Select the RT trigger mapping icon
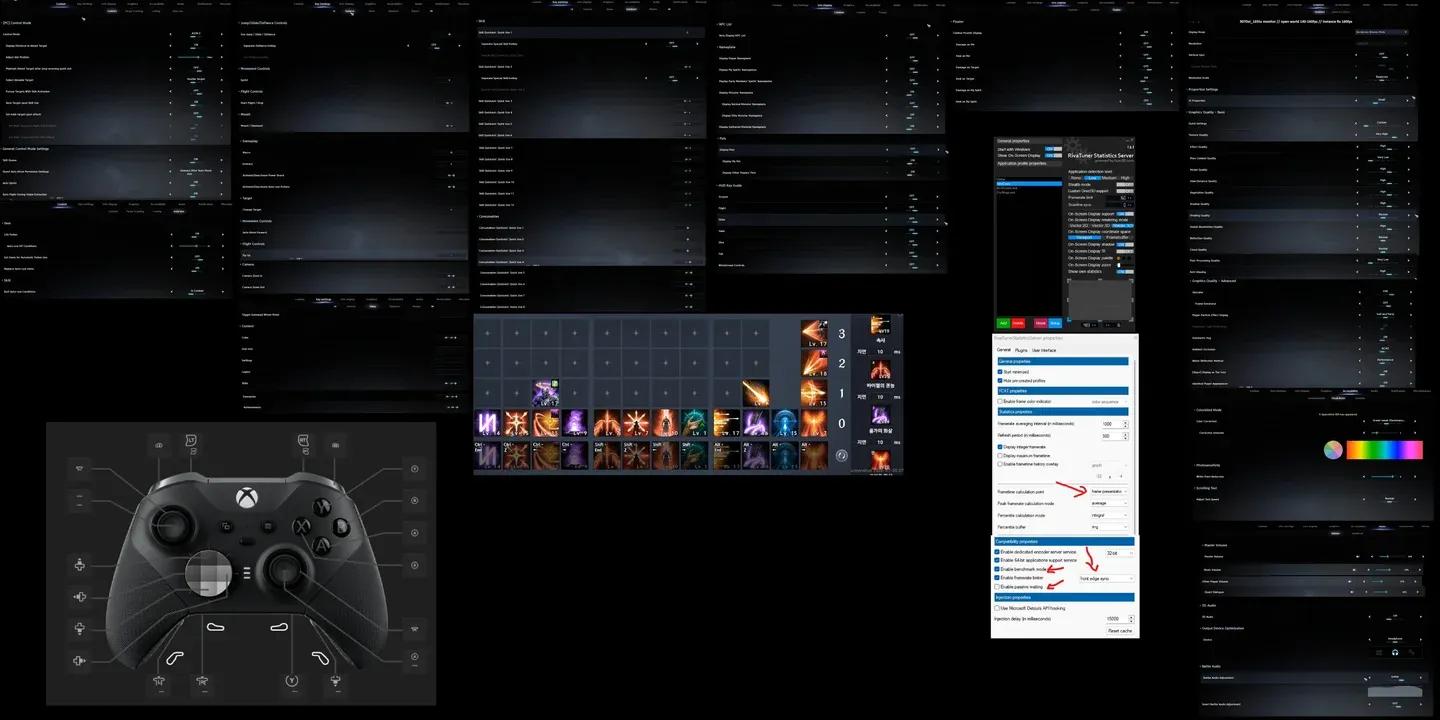This screenshot has width=1440, height=720. click(x=303, y=440)
